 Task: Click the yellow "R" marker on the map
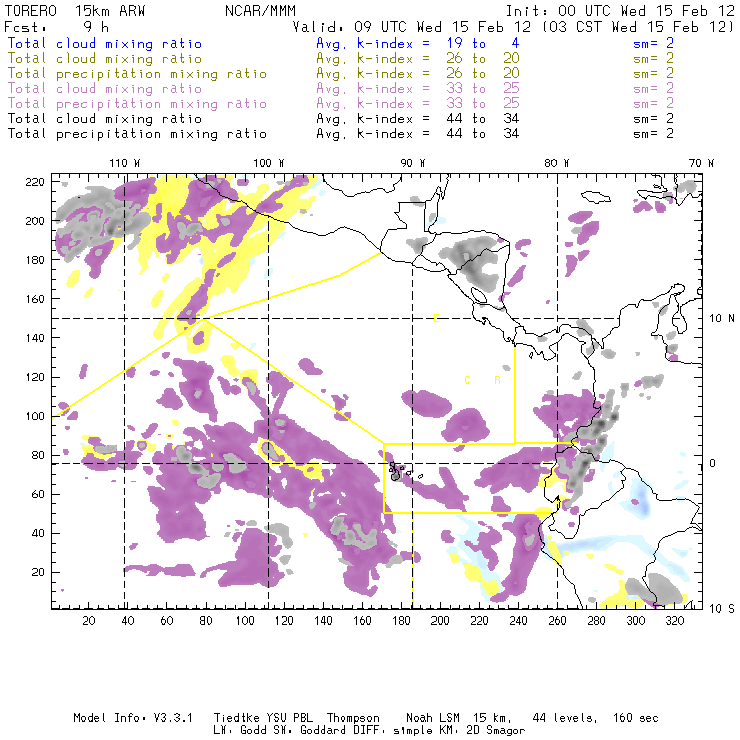point(497,380)
